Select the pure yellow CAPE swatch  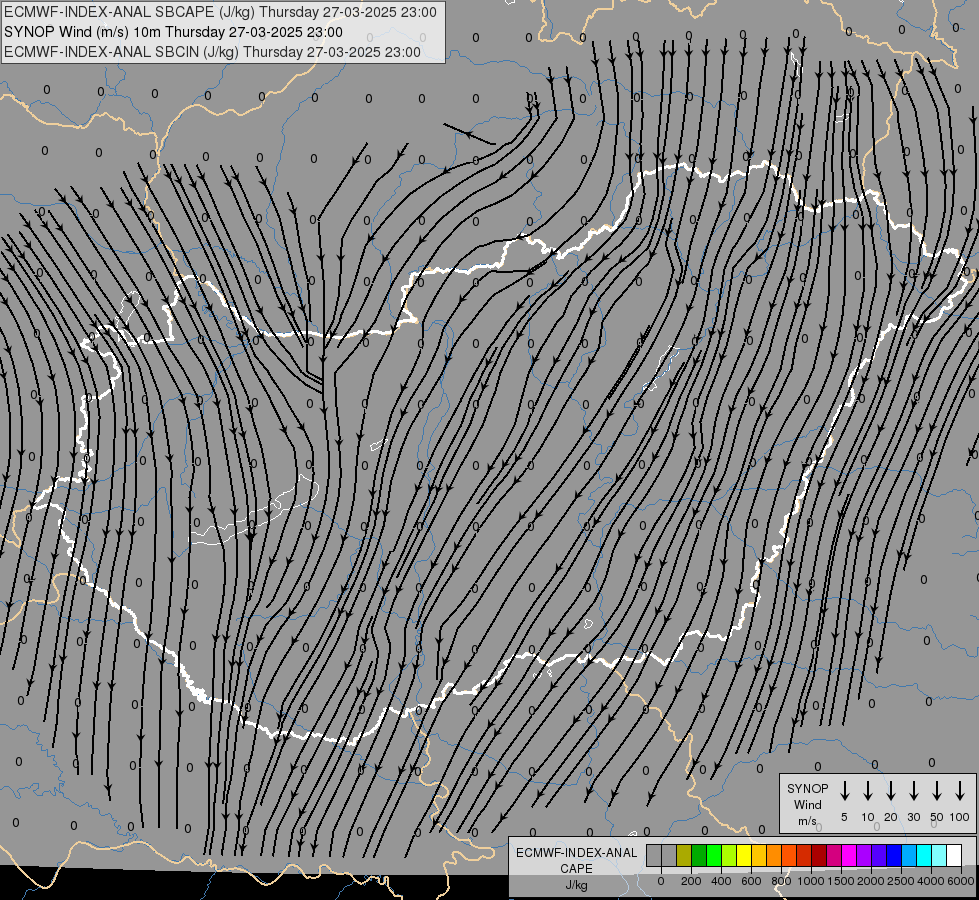(x=744, y=855)
